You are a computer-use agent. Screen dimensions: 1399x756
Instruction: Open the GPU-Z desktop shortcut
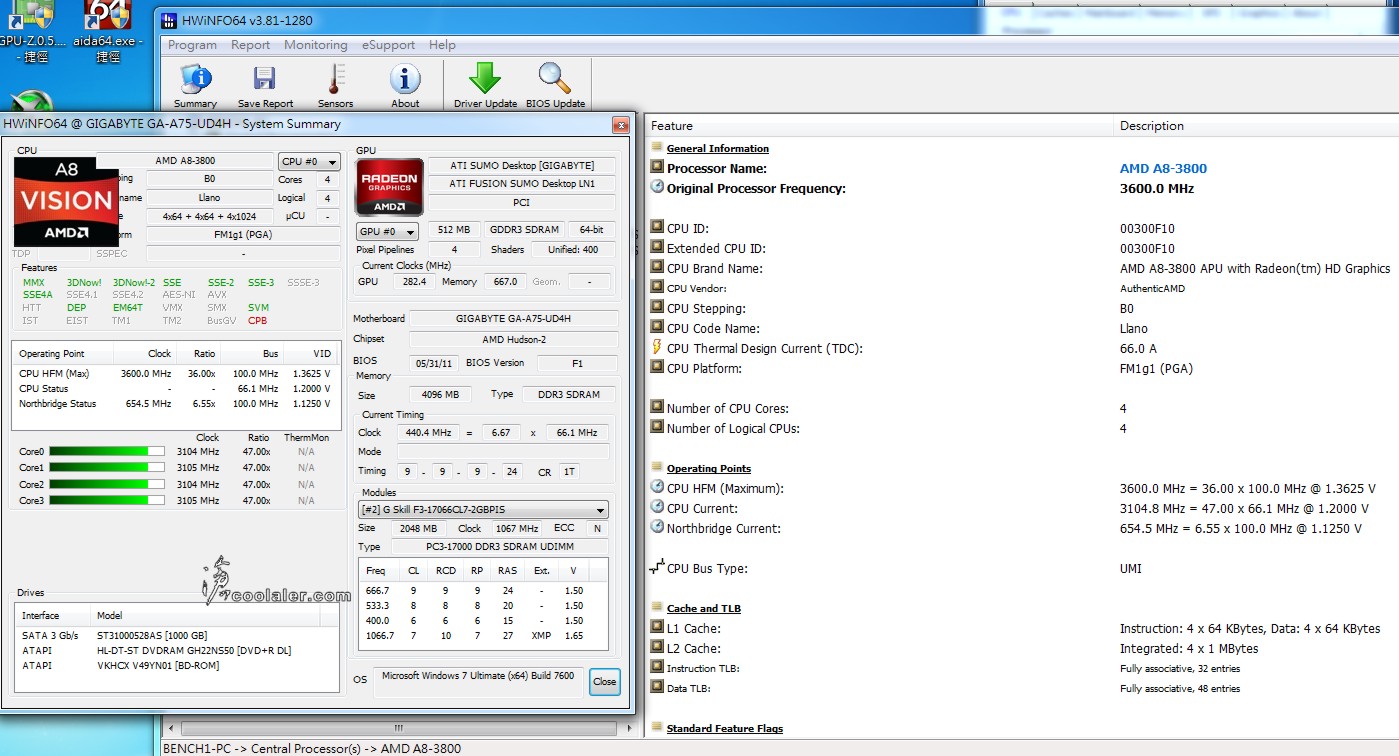[33, 30]
